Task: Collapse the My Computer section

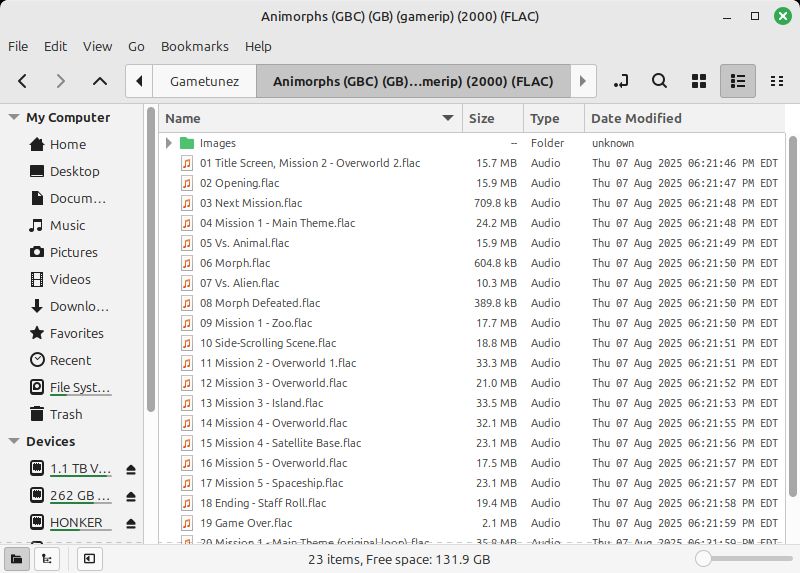Action: click(x=14, y=117)
